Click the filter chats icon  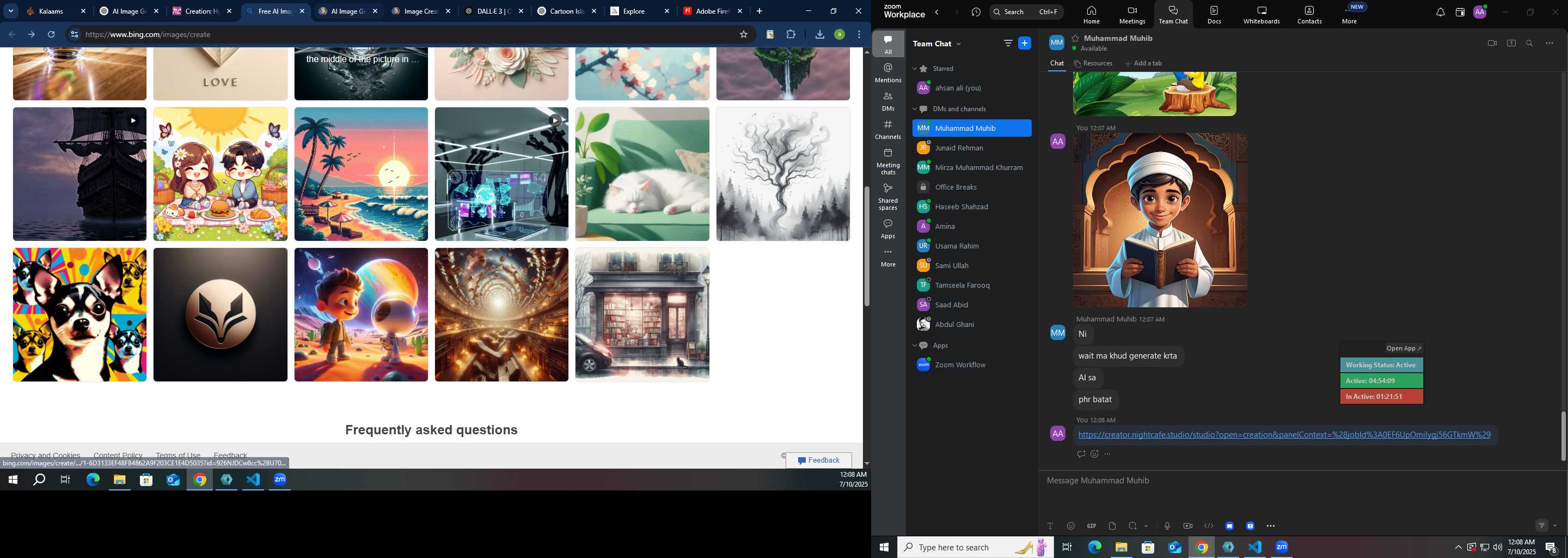1008,43
